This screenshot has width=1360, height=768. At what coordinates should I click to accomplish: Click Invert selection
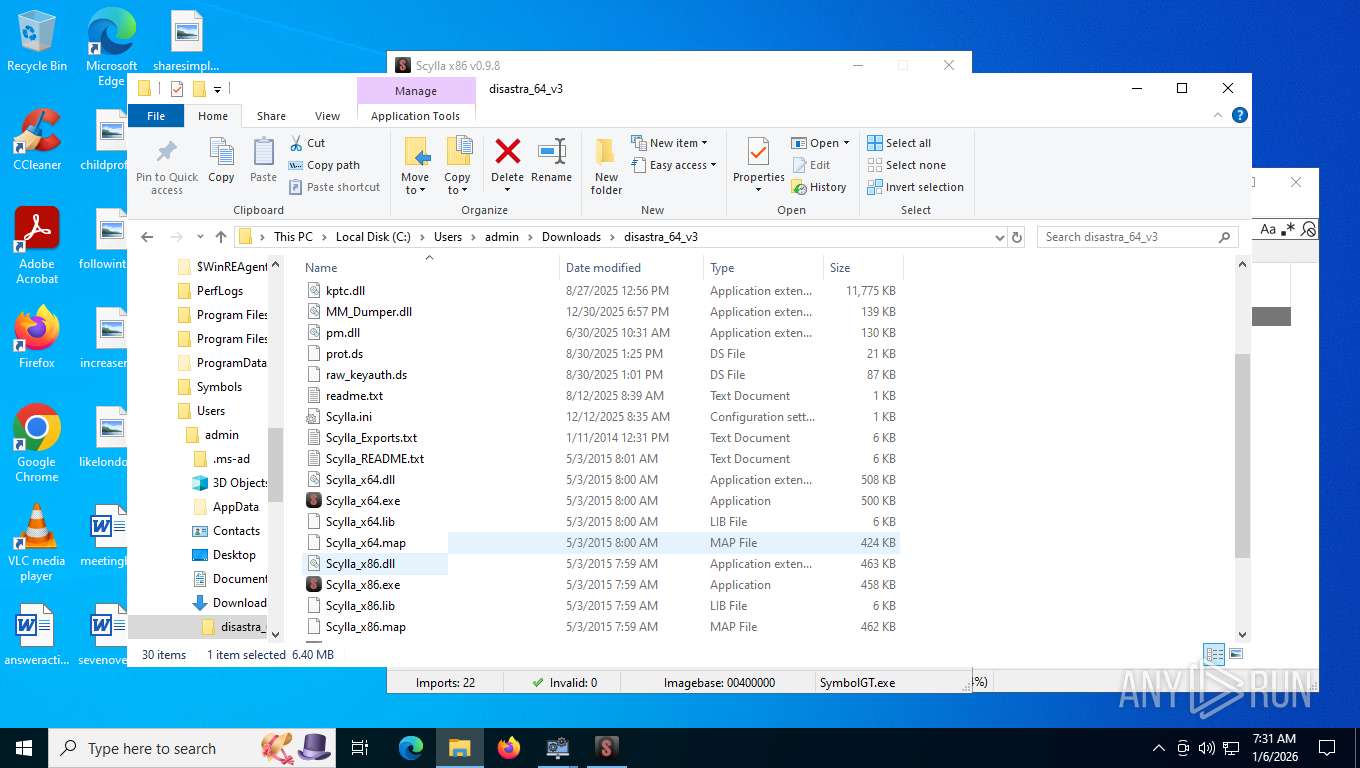[x=914, y=187]
